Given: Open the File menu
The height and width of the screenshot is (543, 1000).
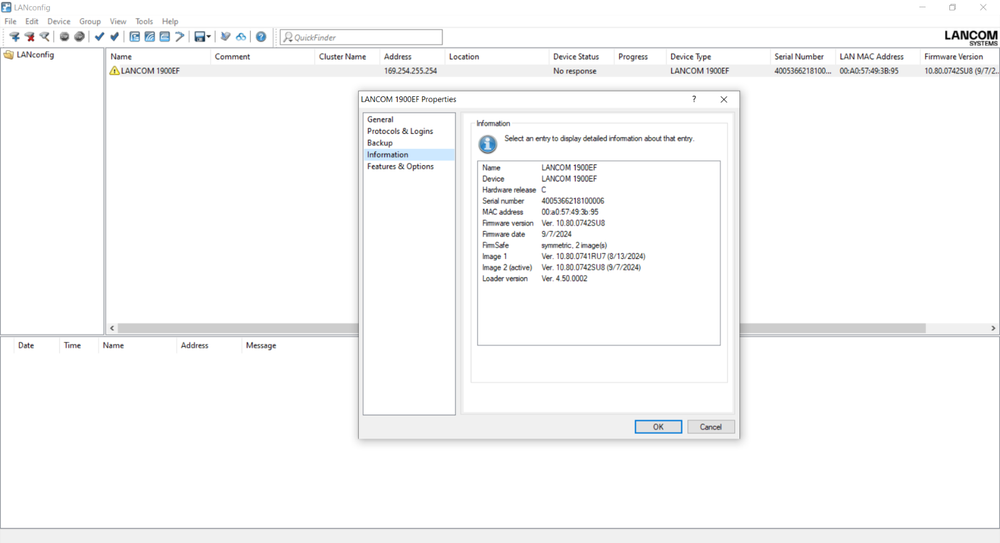Looking at the screenshot, I should click(10, 21).
